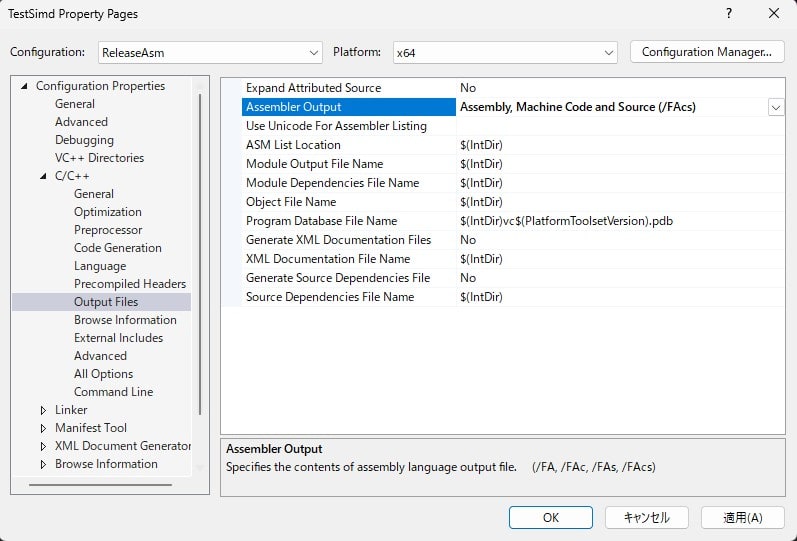
Task: Select Optimization under C/C++
Action: [107, 212]
